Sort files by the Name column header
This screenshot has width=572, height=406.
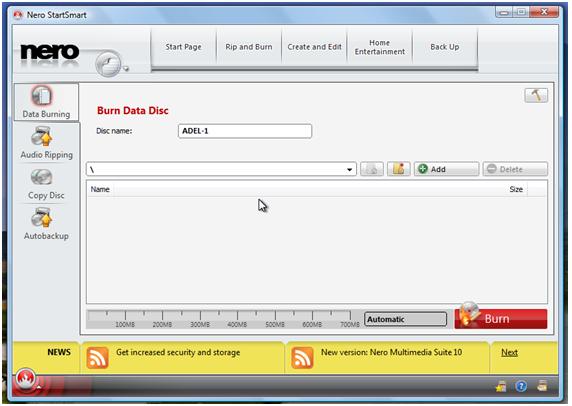click(100, 189)
